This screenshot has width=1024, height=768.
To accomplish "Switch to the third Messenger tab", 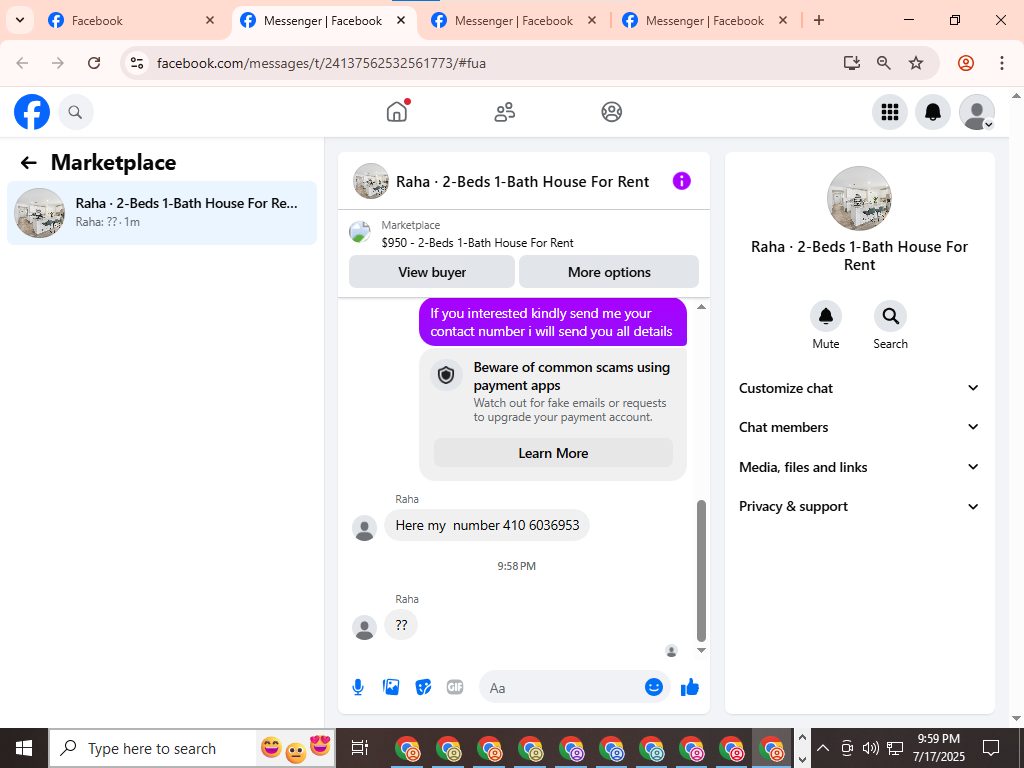I will [514, 21].
